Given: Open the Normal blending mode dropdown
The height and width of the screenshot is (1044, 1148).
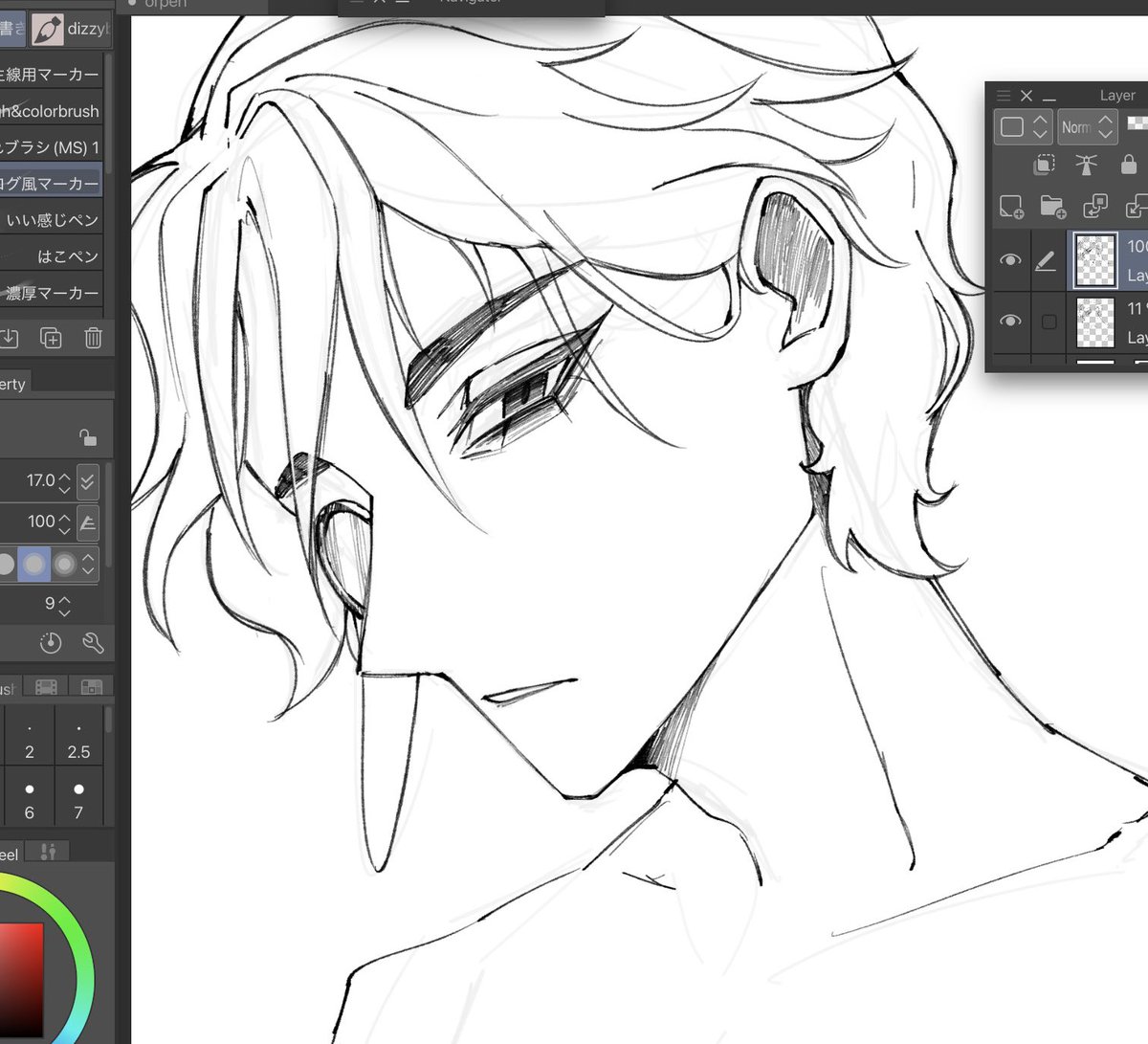Looking at the screenshot, I should point(1088,127).
